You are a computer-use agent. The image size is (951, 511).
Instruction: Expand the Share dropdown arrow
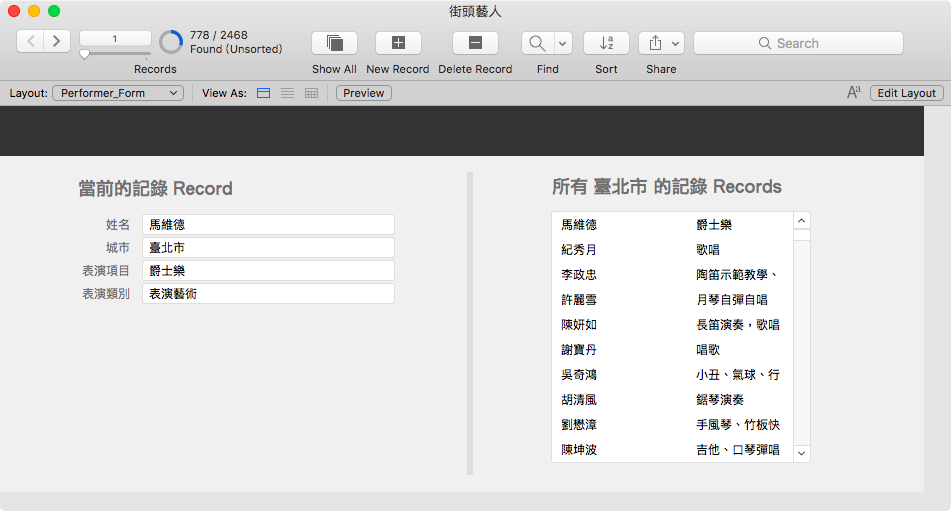click(675, 43)
